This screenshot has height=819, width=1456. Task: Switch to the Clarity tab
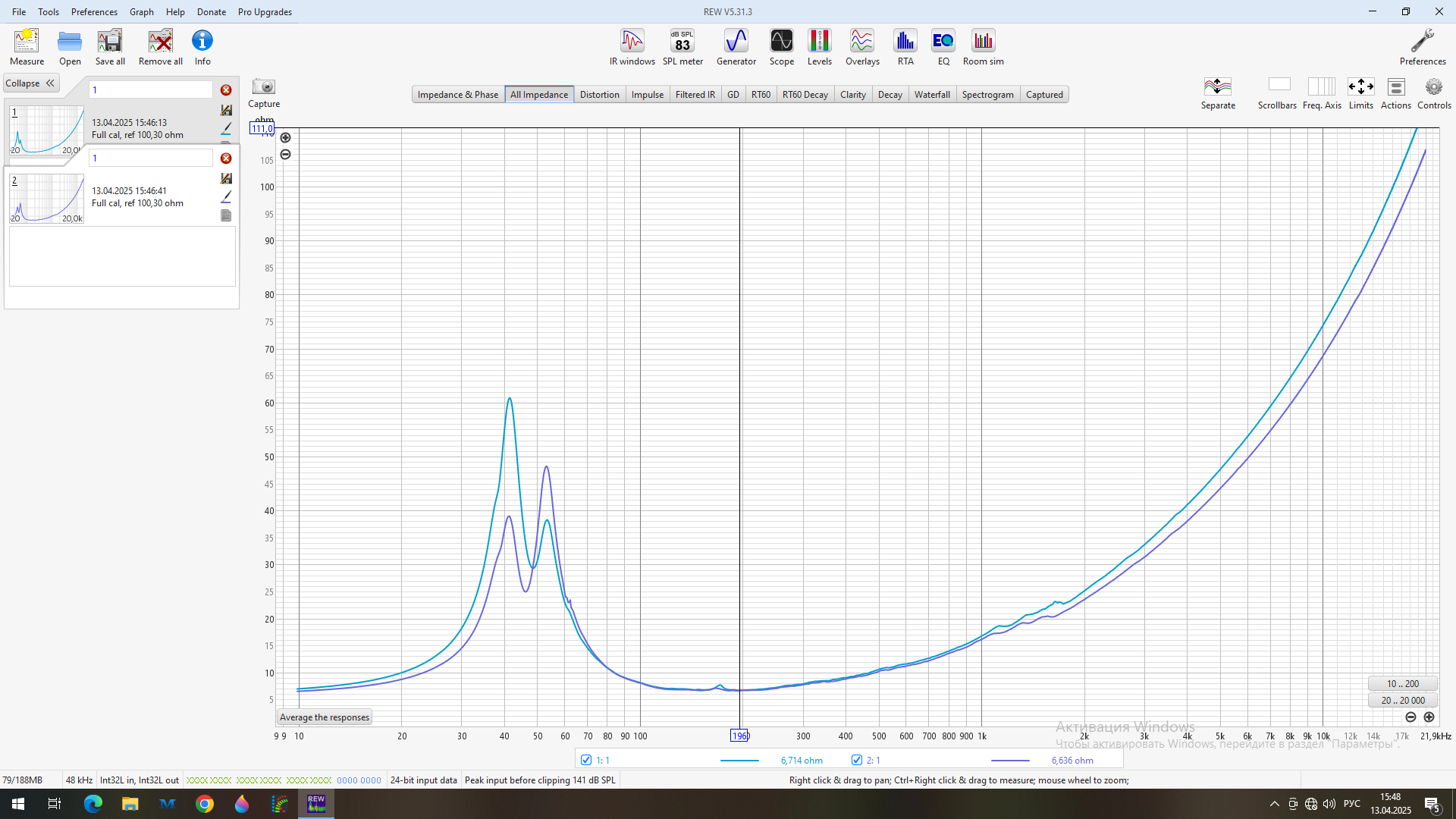click(x=853, y=95)
